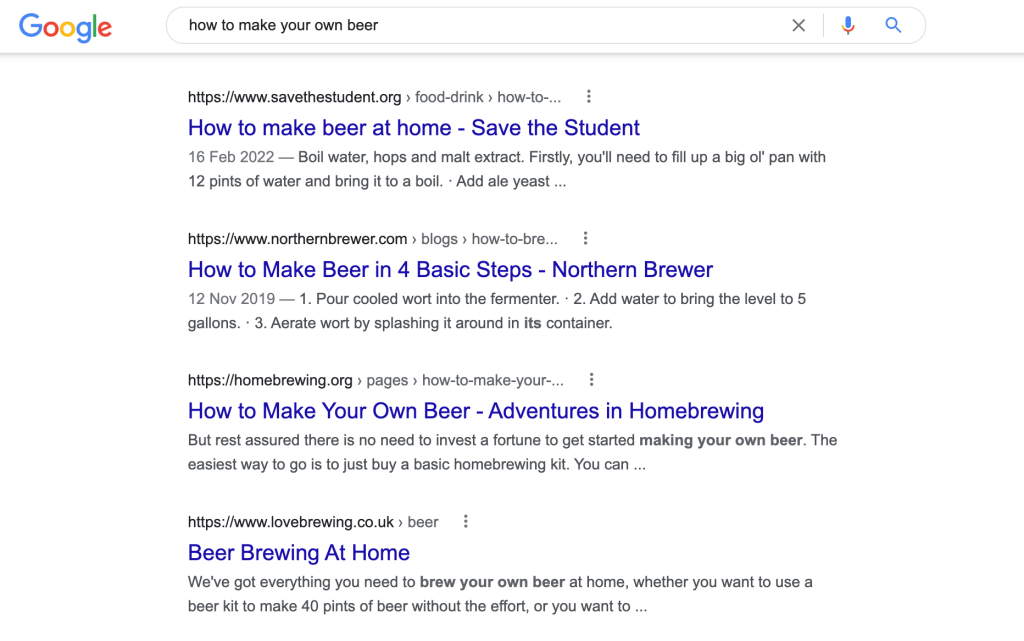Click snippet text '12 Nov 2019'
Image resolution: width=1024 pixels, height=641 pixels.
[231, 299]
